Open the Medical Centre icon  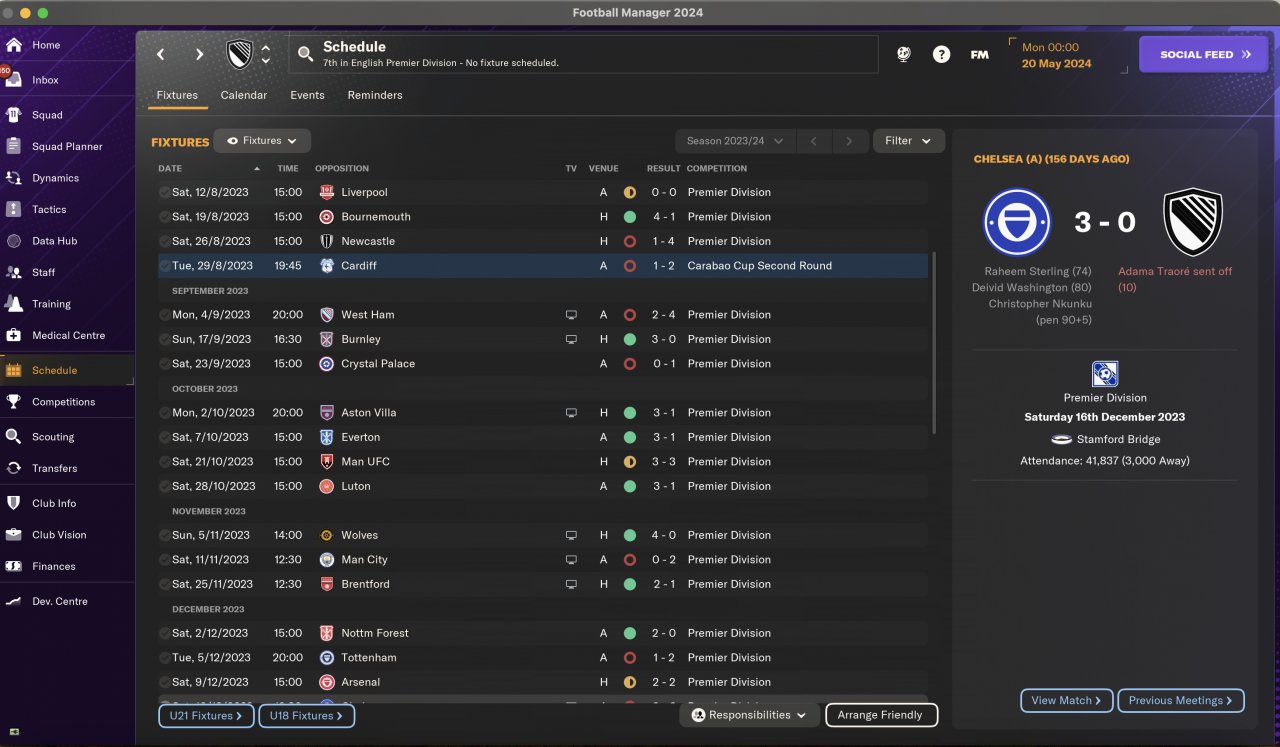pos(14,335)
